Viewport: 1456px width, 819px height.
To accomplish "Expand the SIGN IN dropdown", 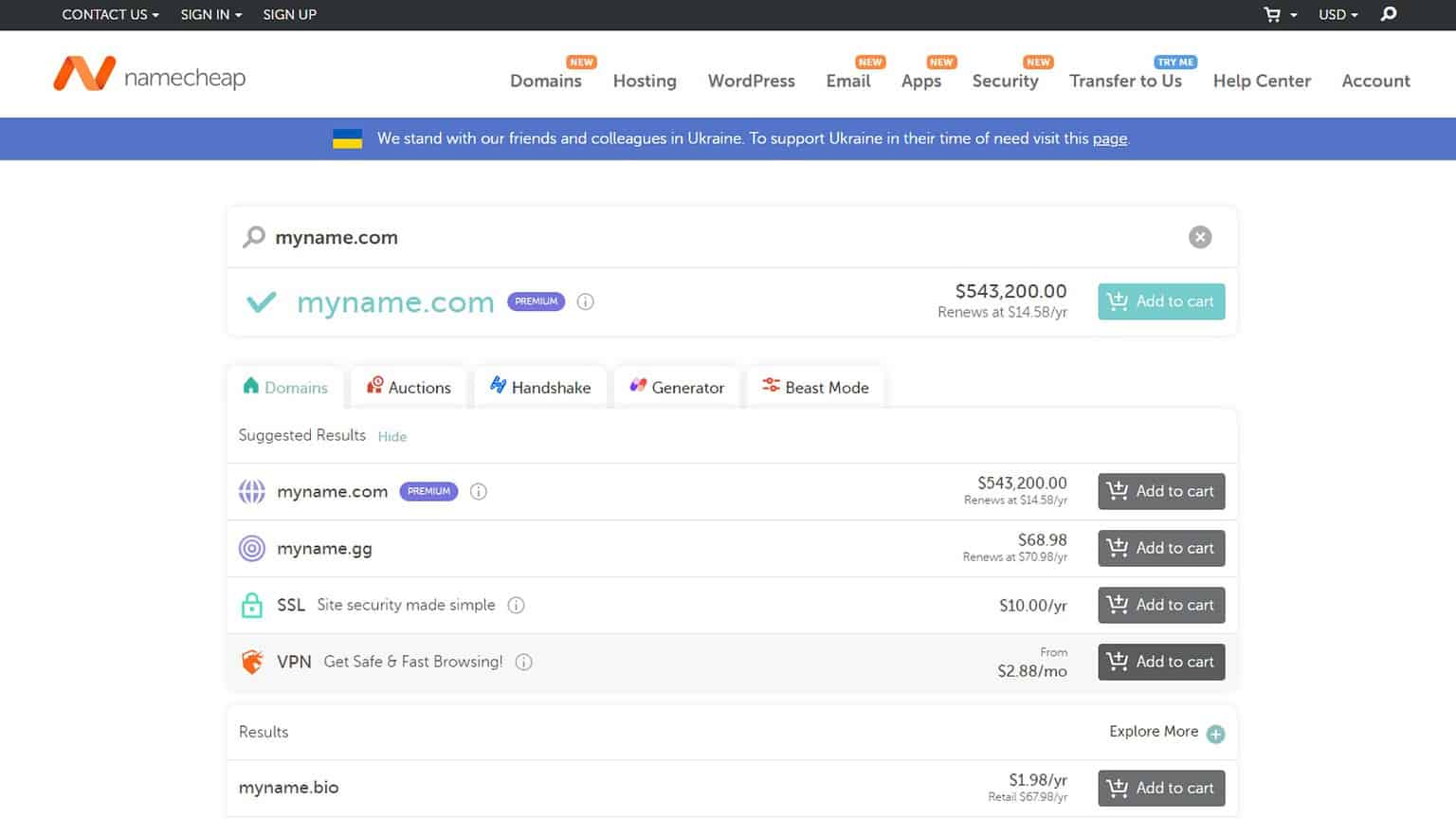I will tap(211, 14).
